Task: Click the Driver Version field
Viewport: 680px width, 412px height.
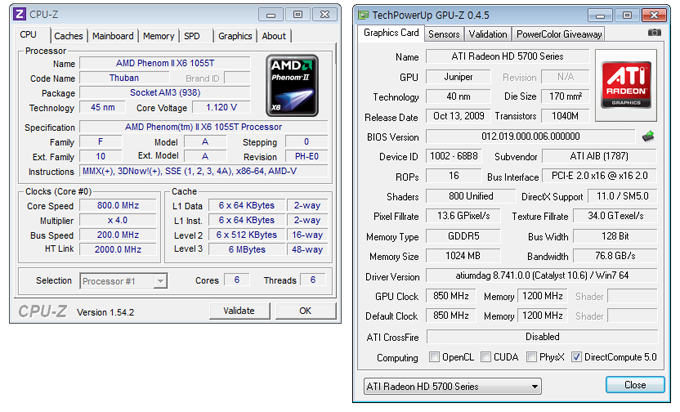Action: (x=542, y=275)
